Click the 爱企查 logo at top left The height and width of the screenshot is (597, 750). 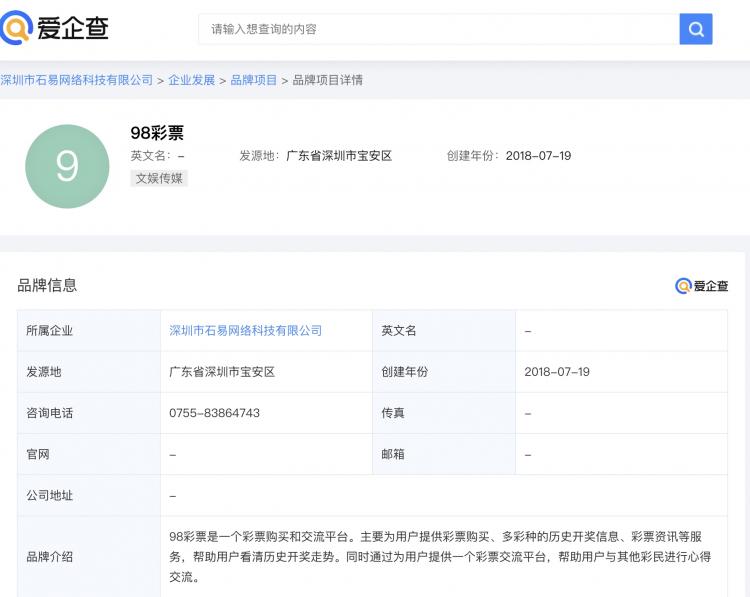click(x=55, y=28)
